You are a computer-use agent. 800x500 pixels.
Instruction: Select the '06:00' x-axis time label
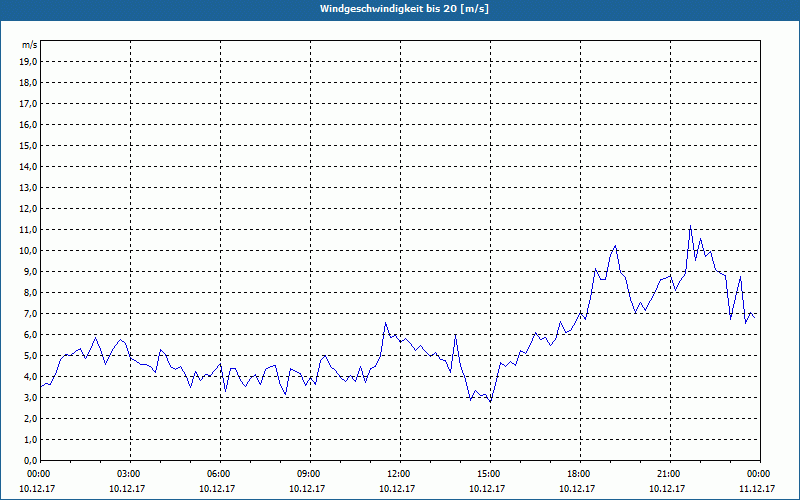click(220, 474)
